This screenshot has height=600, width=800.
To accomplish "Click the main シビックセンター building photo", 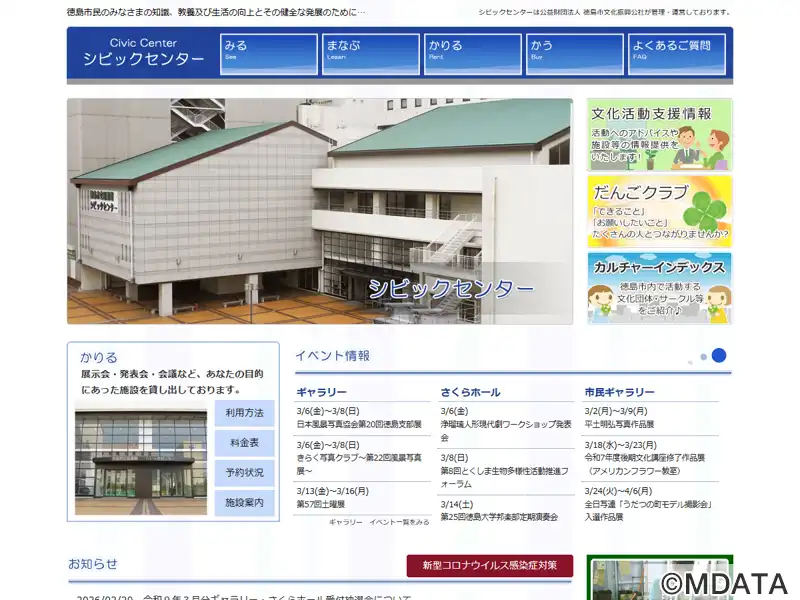I will 320,211.
